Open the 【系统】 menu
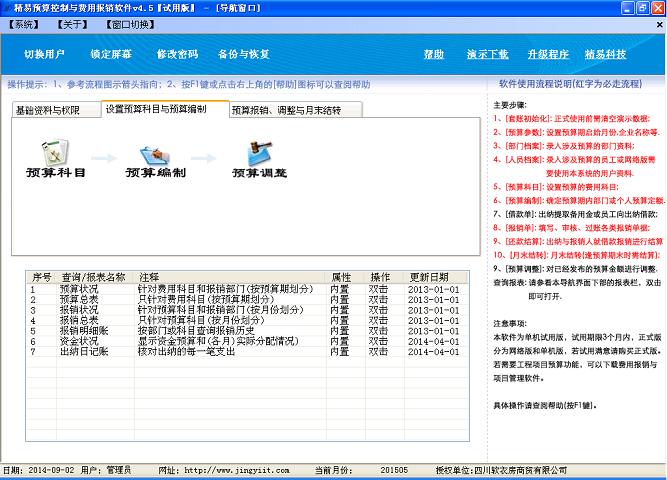The image size is (667, 480). point(24,25)
